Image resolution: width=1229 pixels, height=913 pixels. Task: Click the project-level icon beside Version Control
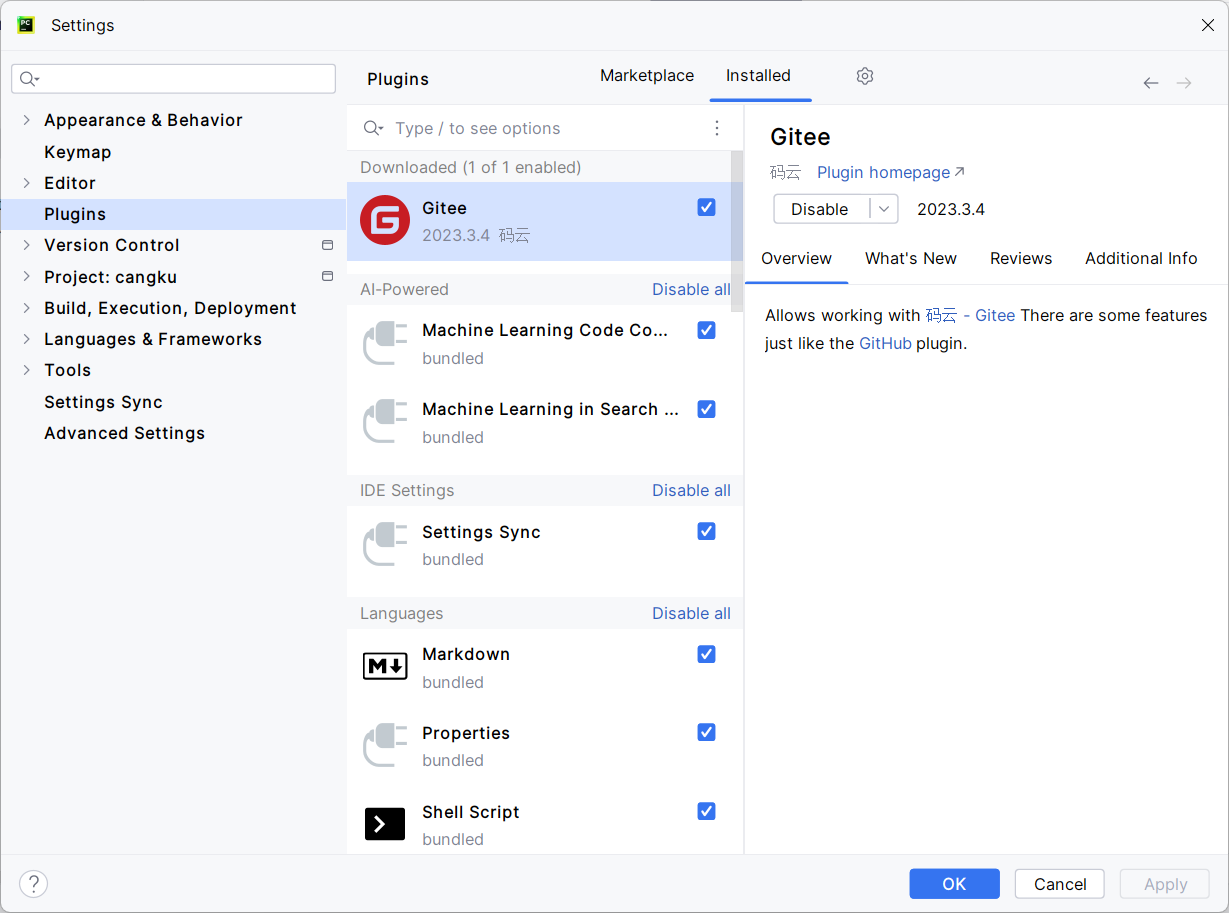click(327, 245)
